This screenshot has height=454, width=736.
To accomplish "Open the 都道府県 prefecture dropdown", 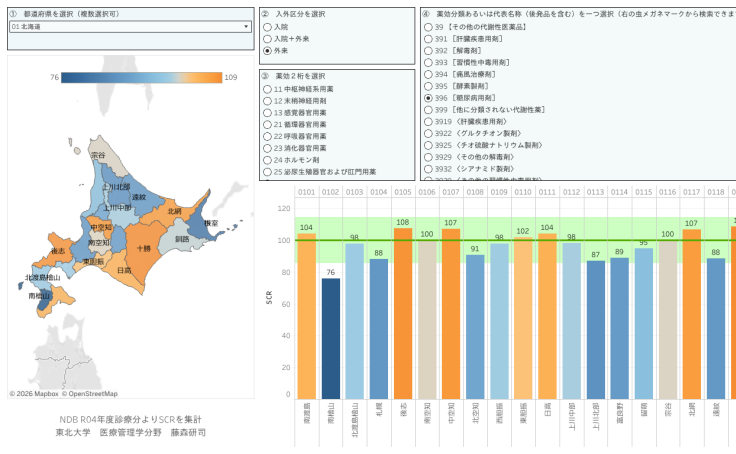I will point(129,27).
